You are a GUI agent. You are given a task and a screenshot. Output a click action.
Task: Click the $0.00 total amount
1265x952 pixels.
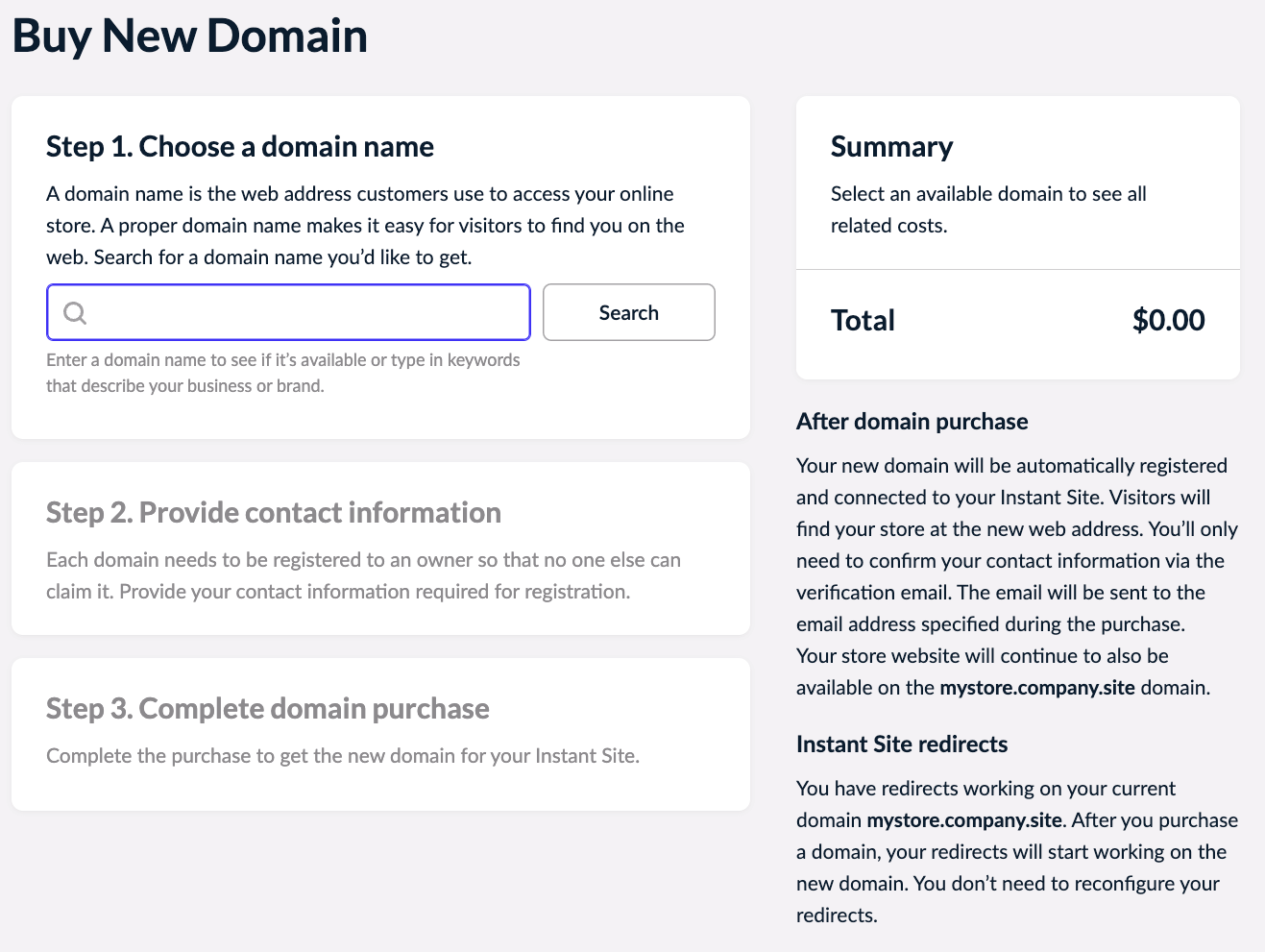coord(1169,320)
